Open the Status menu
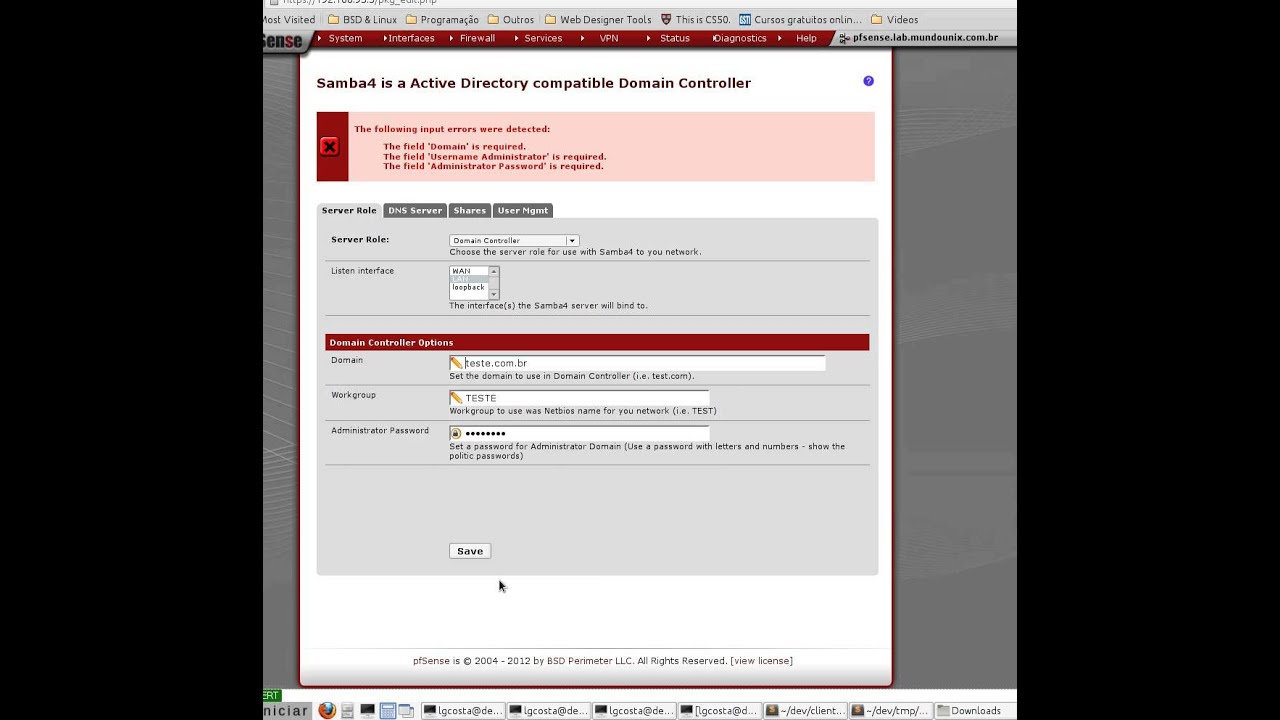Viewport: 1280px width, 720px height. click(674, 38)
